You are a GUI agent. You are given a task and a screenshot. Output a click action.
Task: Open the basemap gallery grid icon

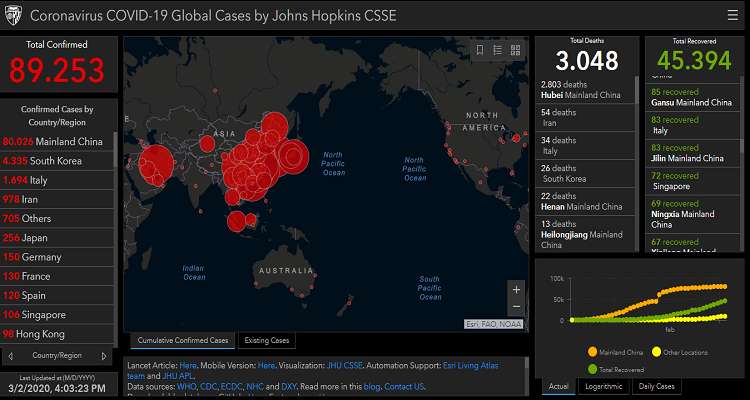click(x=515, y=50)
